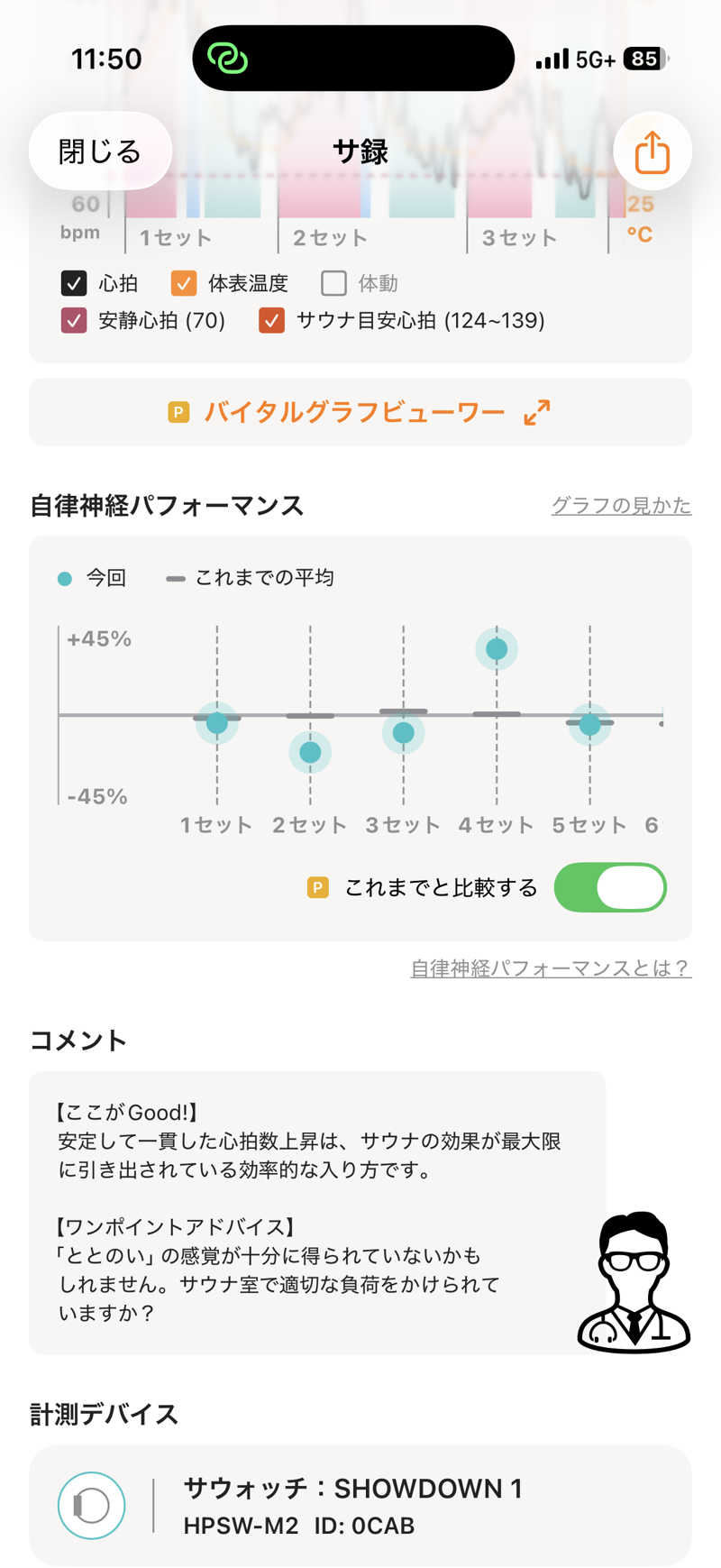Select the 4セット data point on chart
Viewport: 721px width, 1568px height.
(497, 649)
